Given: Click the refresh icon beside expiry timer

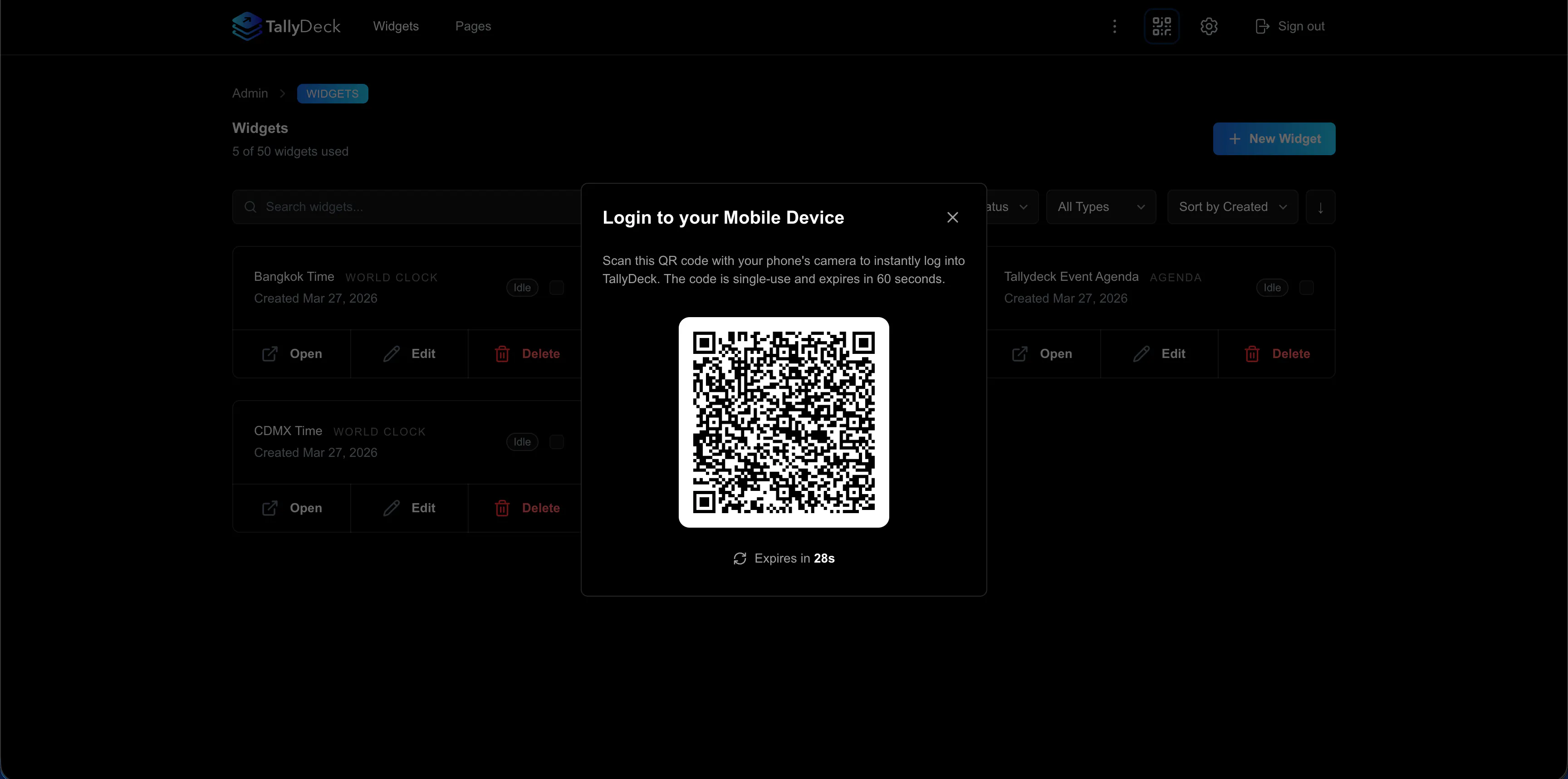Looking at the screenshot, I should pyautogui.click(x=740, y=559).
